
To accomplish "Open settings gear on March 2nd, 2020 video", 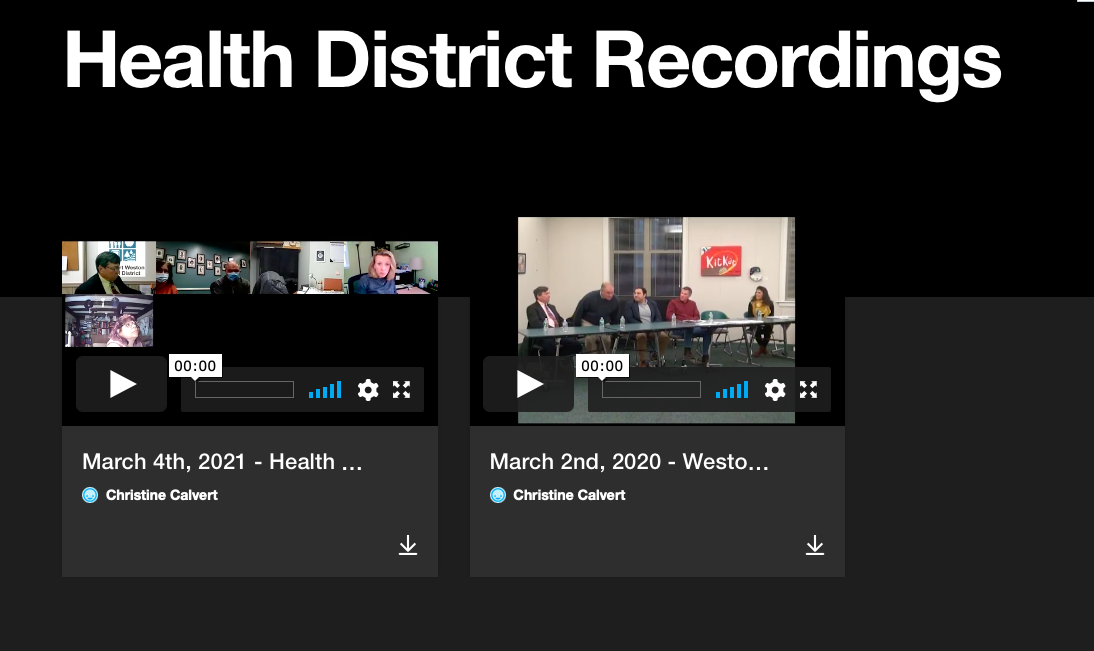I will [x=775, y=390].
